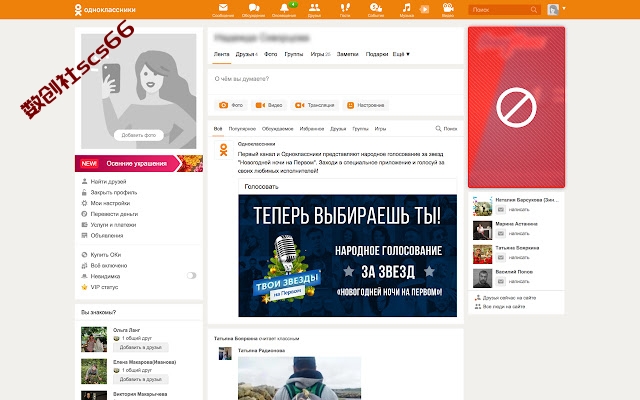Image resolution: width=640 pixels, height=400 pixels.
Task: Open Видео camera icon in top bar
Action: 448,10
